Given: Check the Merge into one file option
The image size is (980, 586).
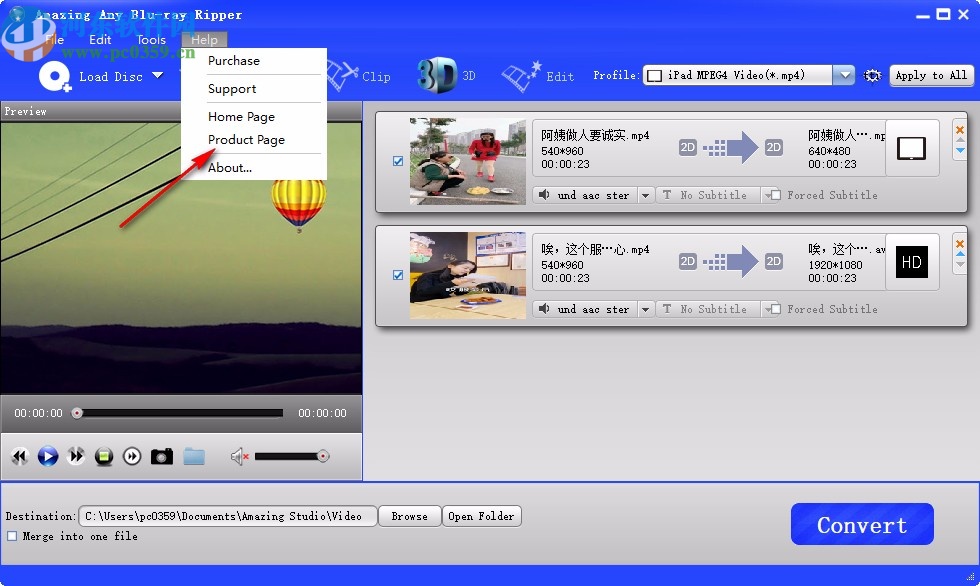Looking at the screenshot, I should tap(13, 537).
